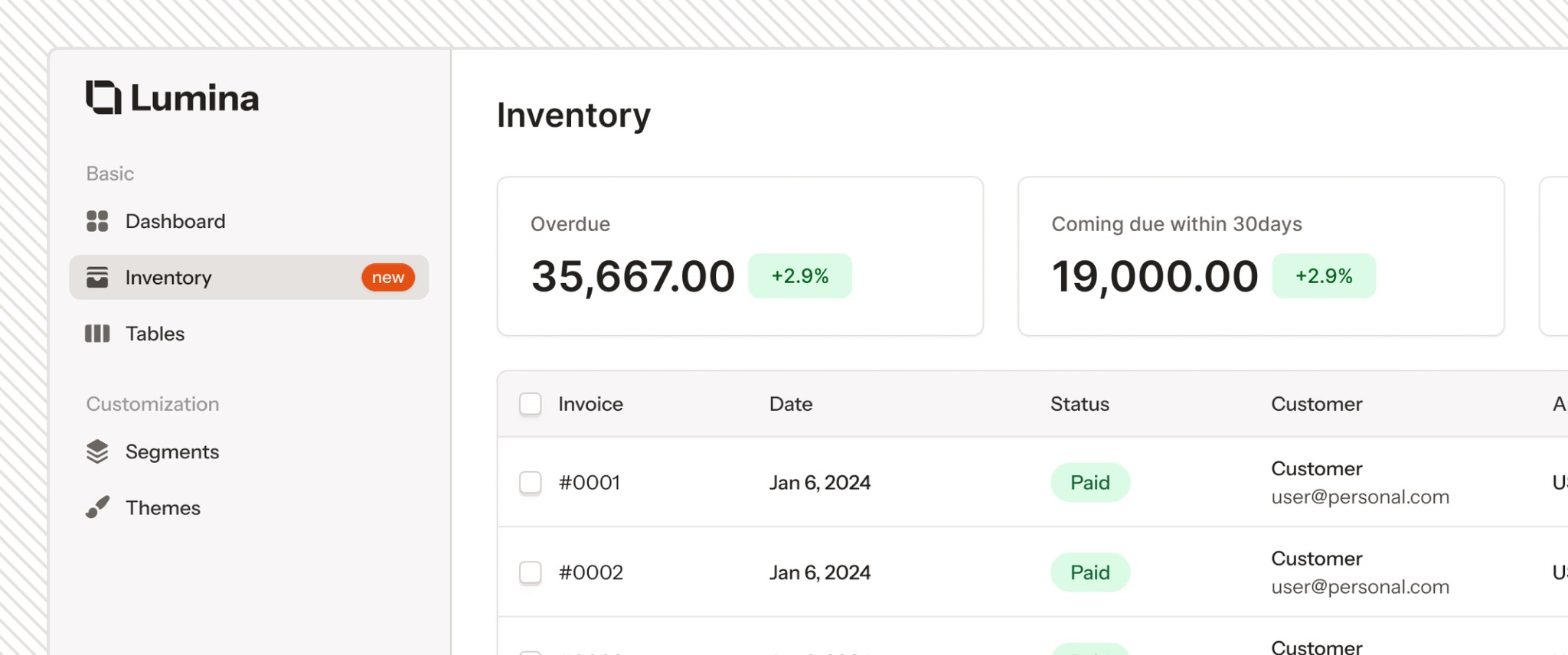Viewport: 1568px width, 655px height.
Task: Click invoice number #0002
Action: pyautogui.click(x=590, y=572)
